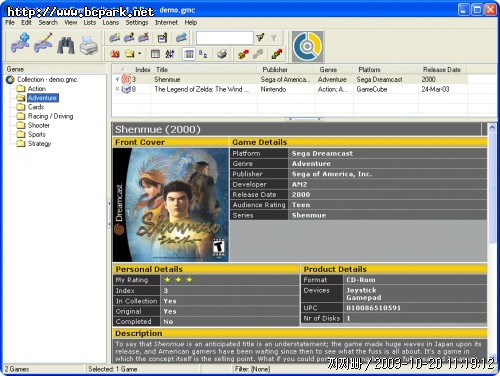Click the Dreamcast icon beside index 3
Image resolution: width=500 pixels, height=376 pixels.
[126, 79]
